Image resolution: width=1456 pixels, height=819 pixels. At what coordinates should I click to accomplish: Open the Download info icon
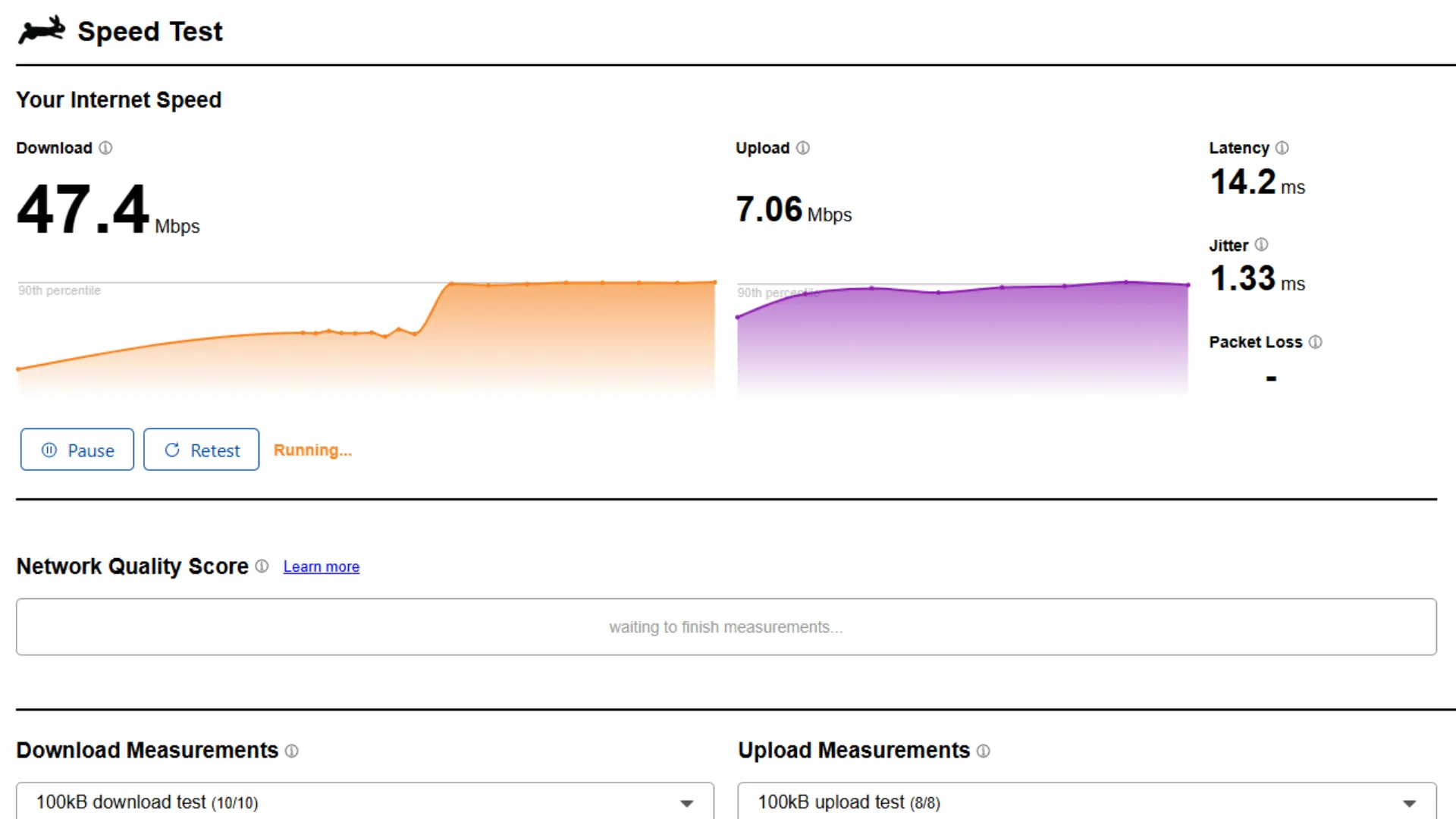[x=105, y=148]
